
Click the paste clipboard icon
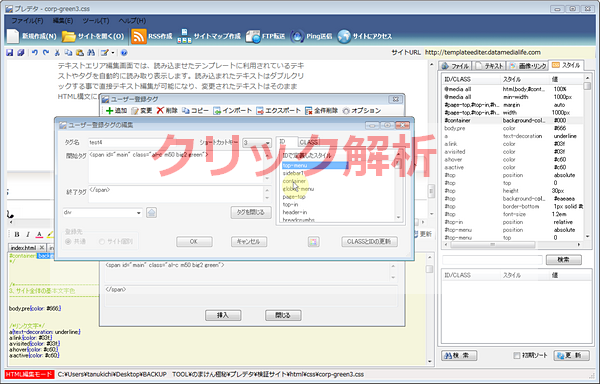(x=80, y=52)
